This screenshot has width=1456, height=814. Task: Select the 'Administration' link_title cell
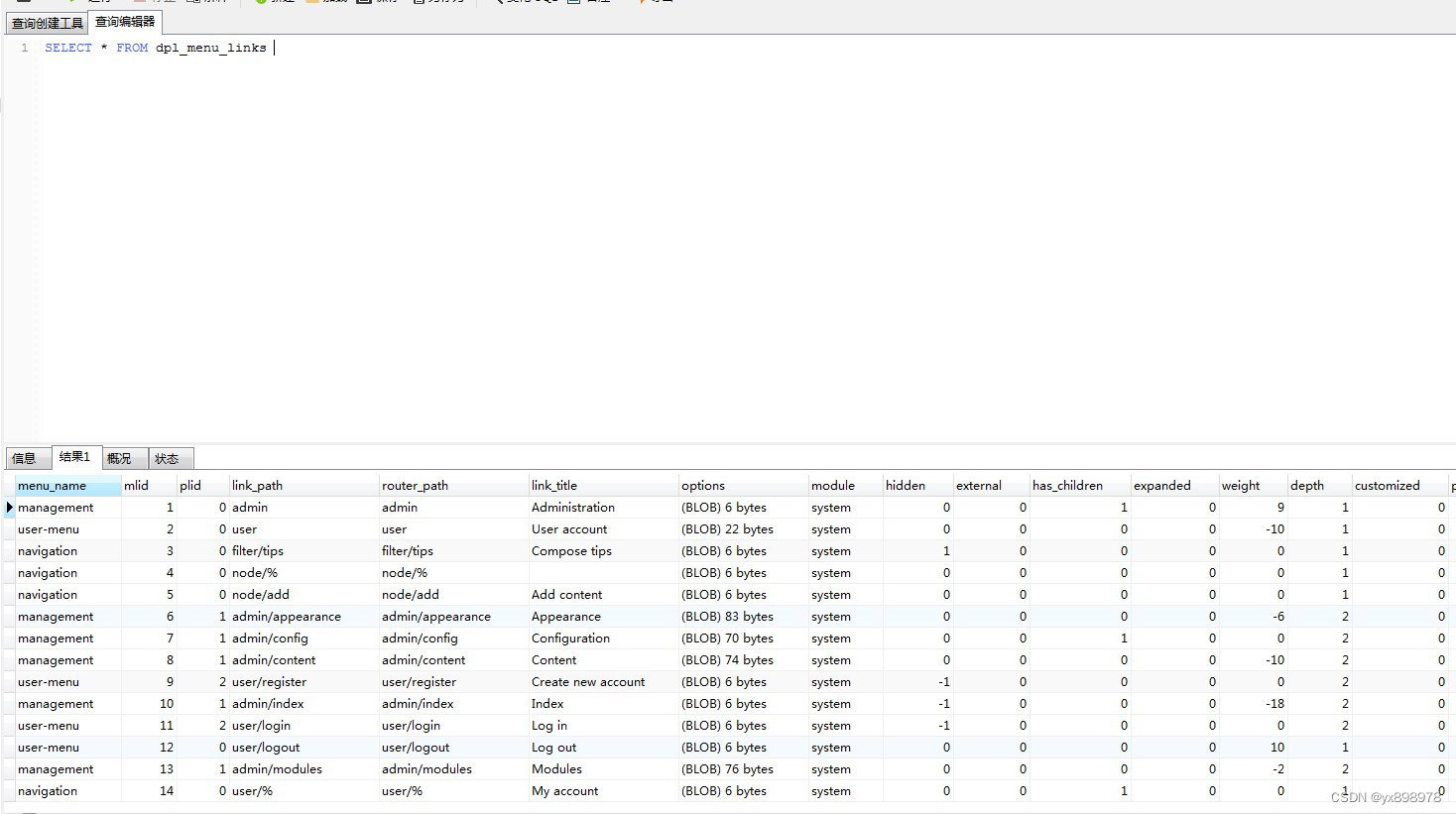[604, 507]
